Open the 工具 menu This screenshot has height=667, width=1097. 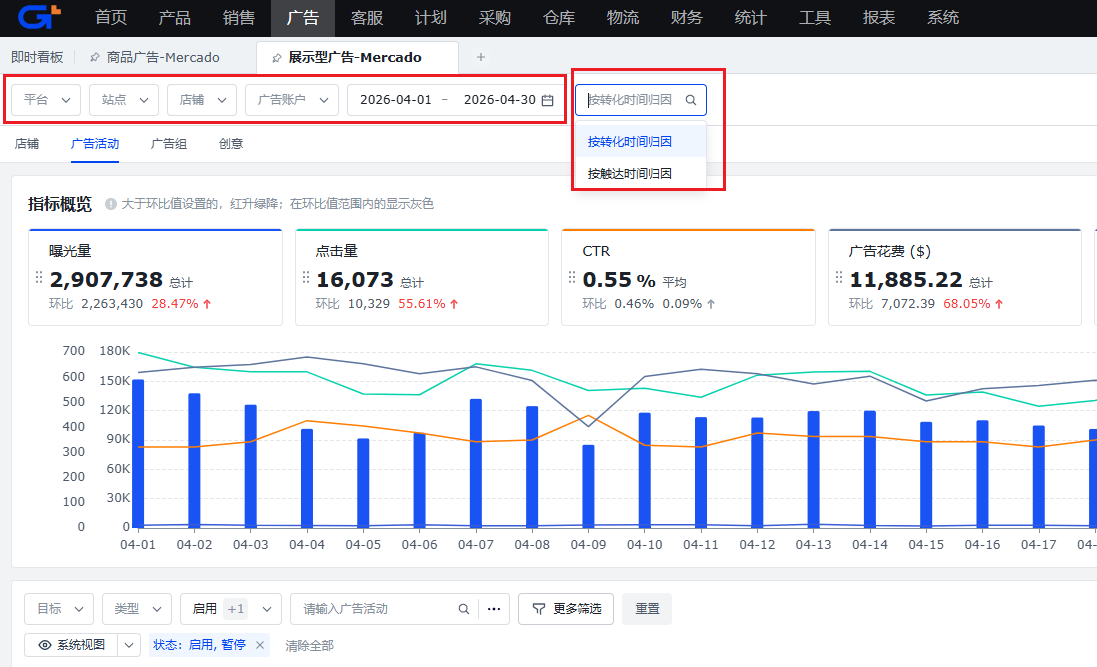tap(814, 17)
